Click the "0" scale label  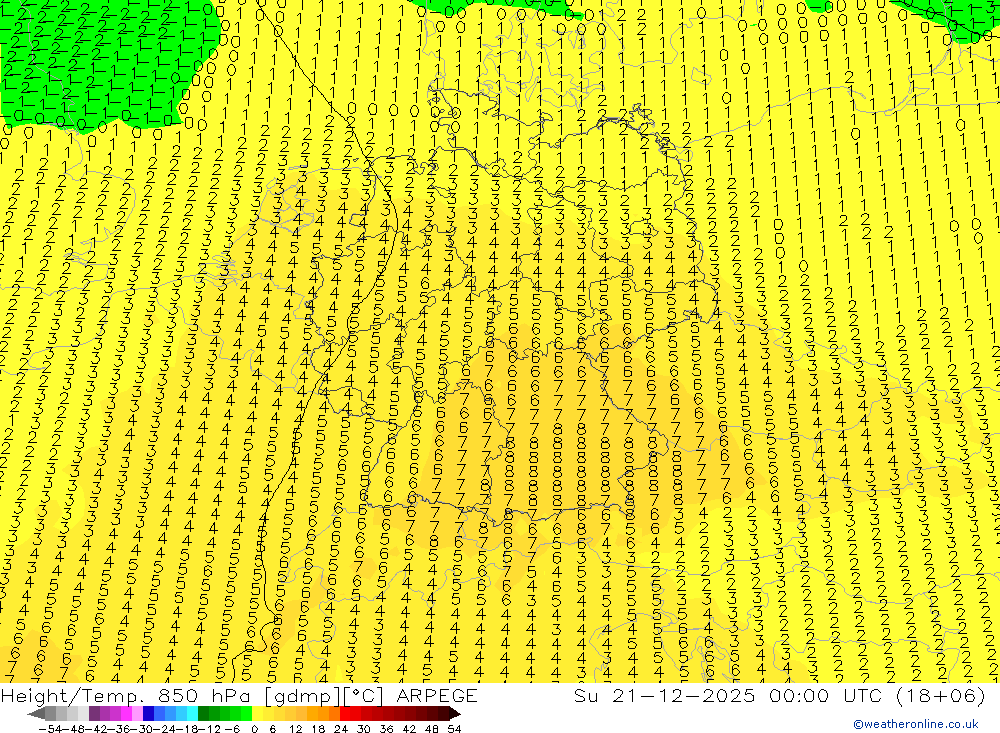point(254,729)
